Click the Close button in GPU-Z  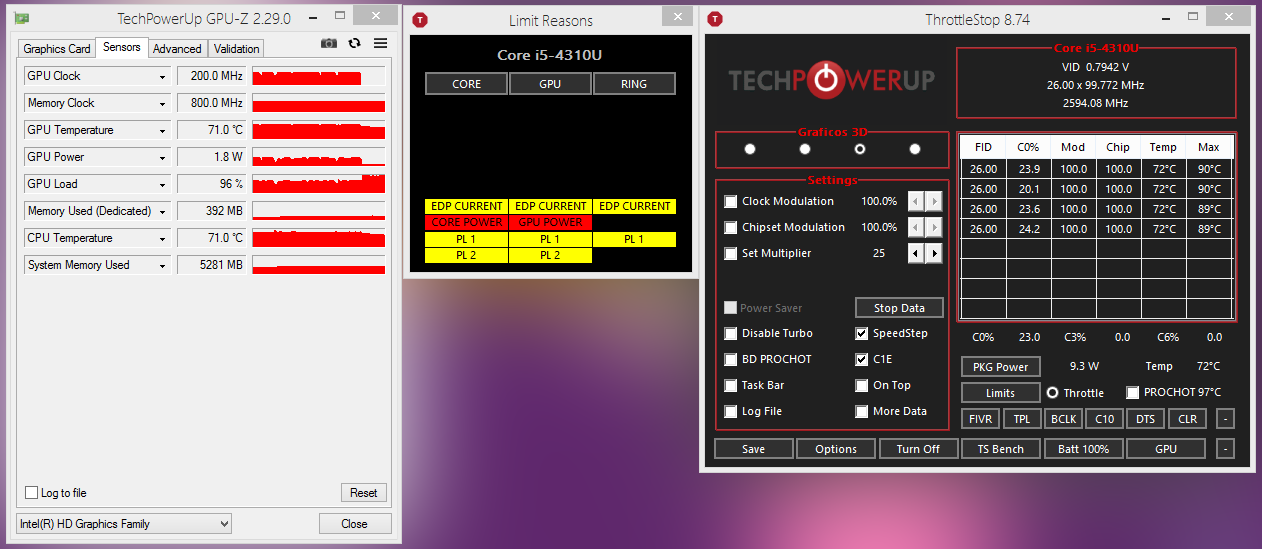tap(354, 523)
